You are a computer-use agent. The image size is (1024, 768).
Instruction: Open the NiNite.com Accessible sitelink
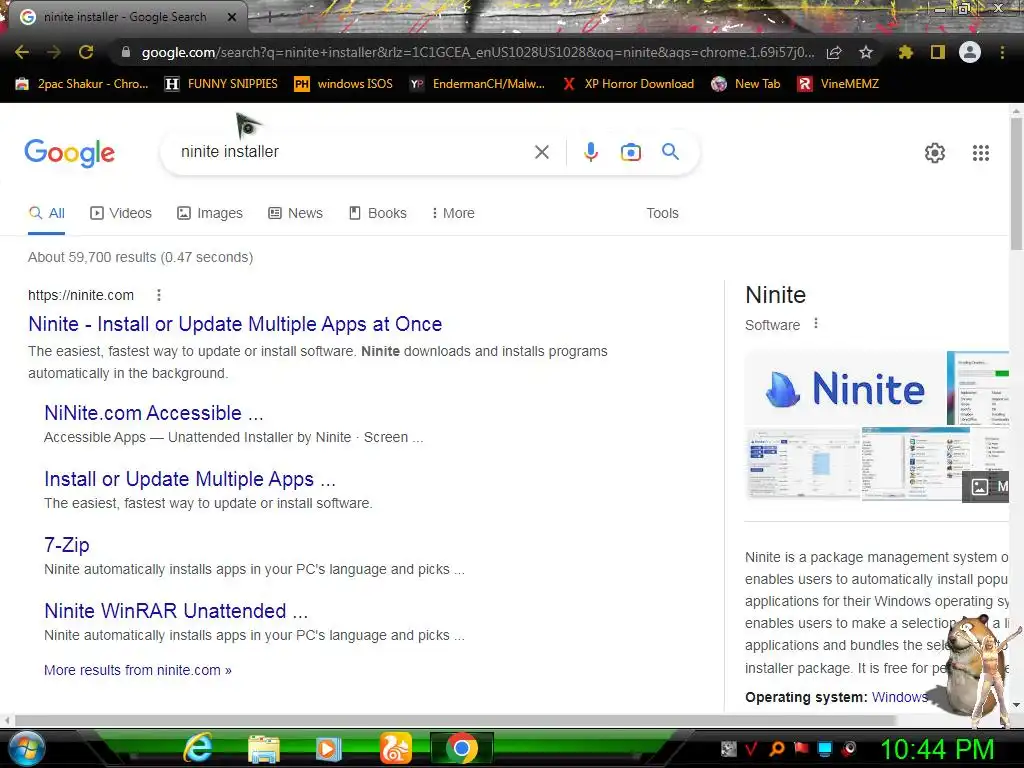click(153, 413)
